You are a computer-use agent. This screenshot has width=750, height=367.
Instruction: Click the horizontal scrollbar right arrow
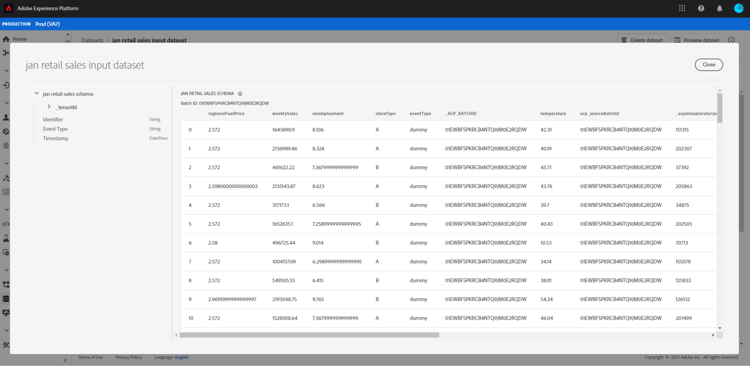(x=713, y=335)
